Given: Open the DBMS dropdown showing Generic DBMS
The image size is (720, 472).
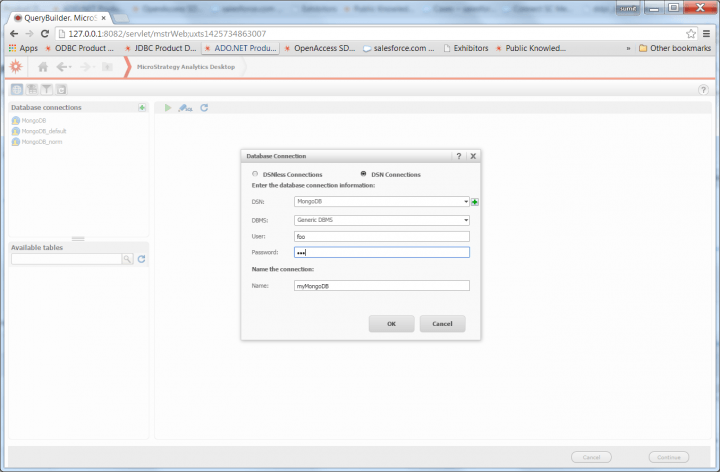Looking at the screenshot, I should point(466,220).
